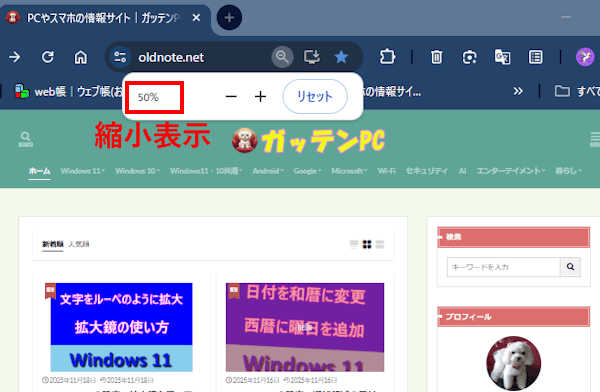
Task: Click the forward navigation arrow
Action: click(x=15, y=57)
